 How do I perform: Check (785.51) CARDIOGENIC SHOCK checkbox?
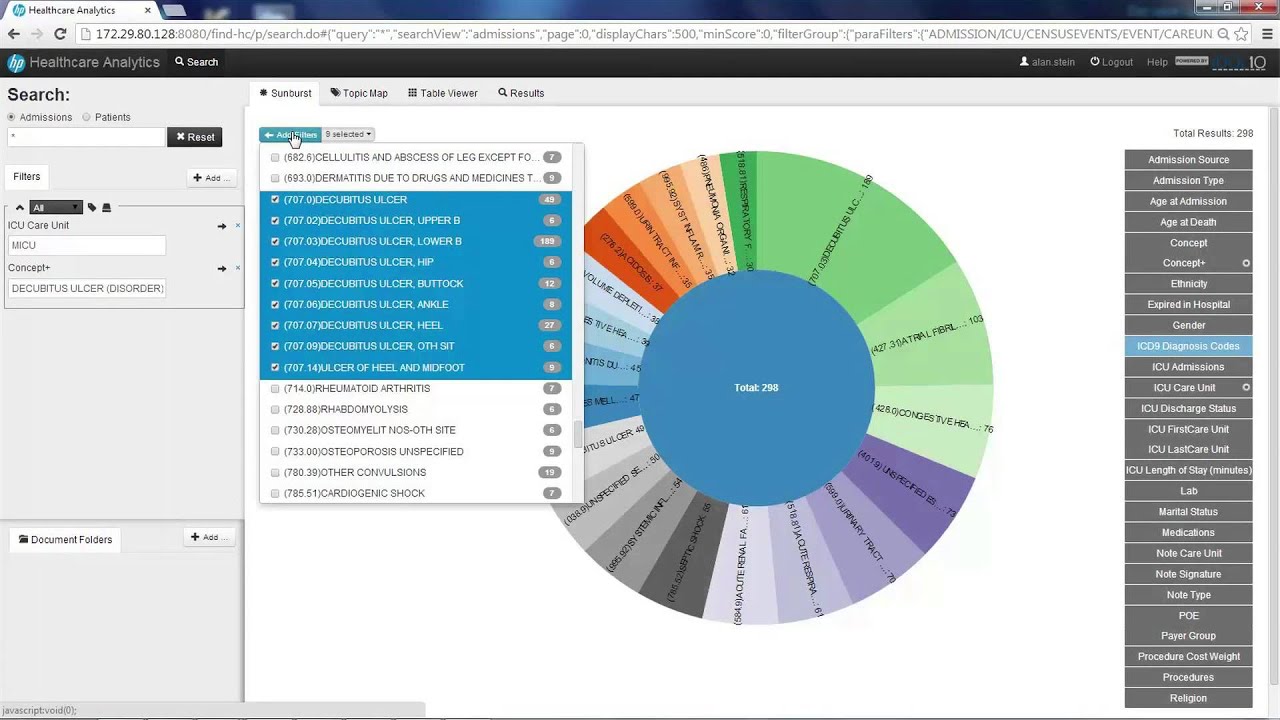pyautogui.click(x=275, y=493)
